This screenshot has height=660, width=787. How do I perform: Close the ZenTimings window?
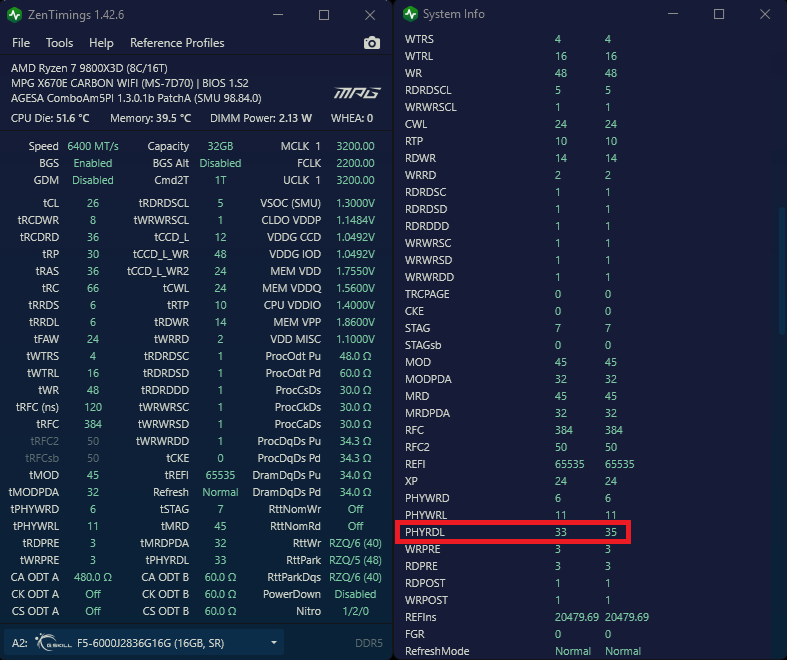[370, 15]
